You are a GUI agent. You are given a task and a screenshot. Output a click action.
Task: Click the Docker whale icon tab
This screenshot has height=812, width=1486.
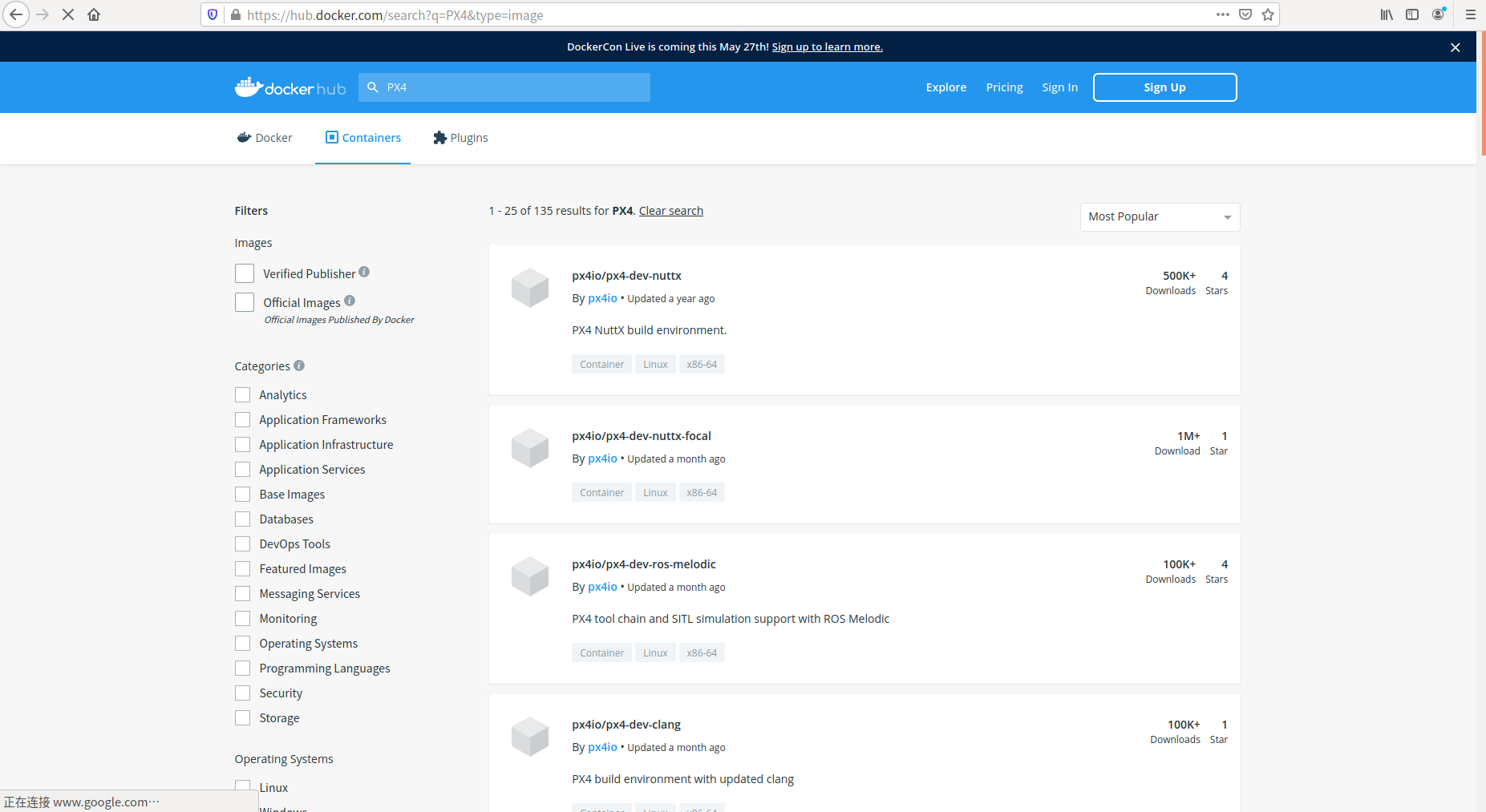tap(245, 137)
